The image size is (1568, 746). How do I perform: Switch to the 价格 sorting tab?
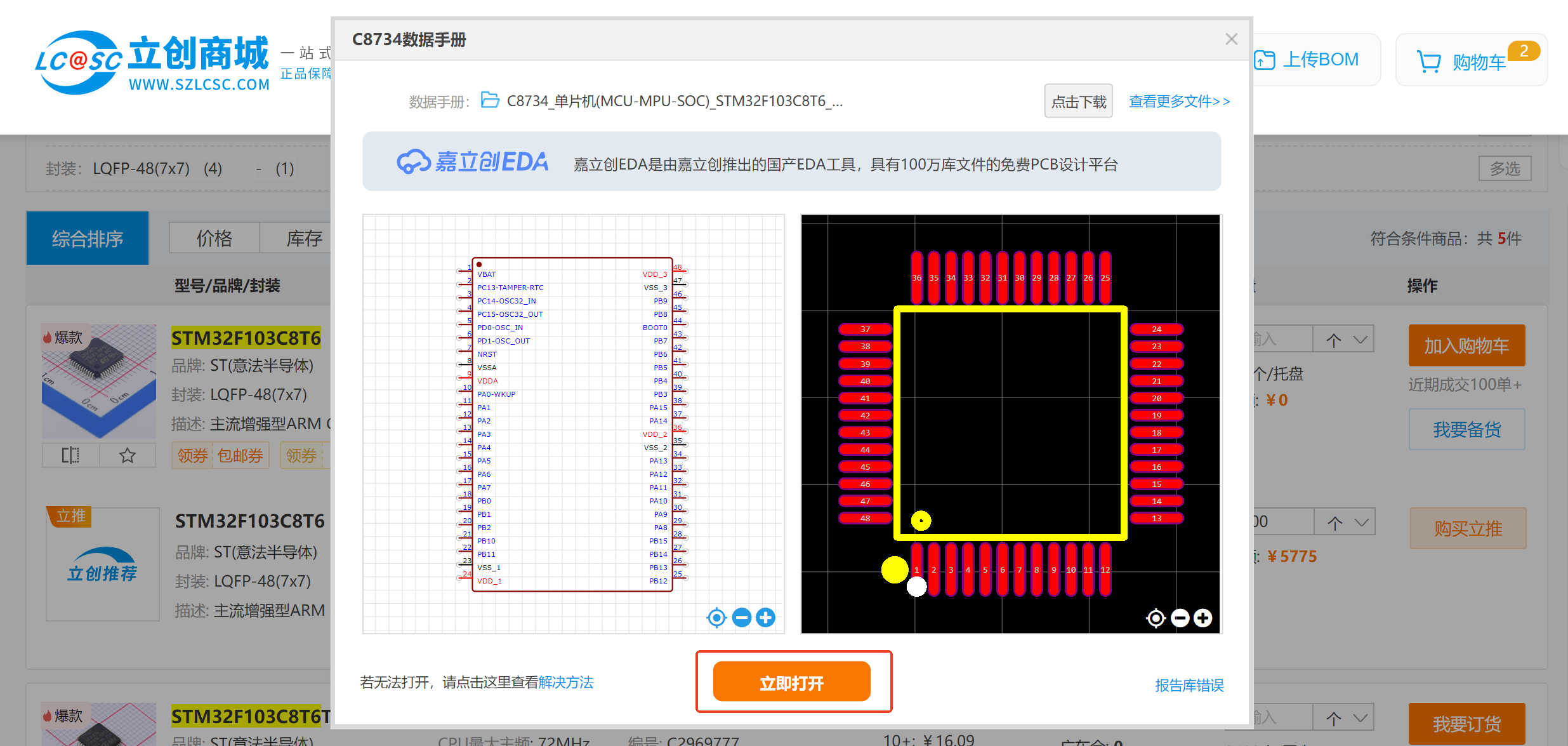click(x=214, y=237)
